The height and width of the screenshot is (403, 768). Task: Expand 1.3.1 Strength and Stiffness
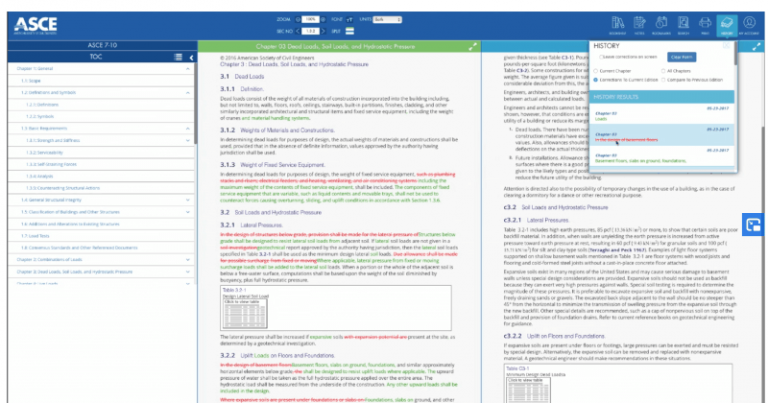point(188,141)
